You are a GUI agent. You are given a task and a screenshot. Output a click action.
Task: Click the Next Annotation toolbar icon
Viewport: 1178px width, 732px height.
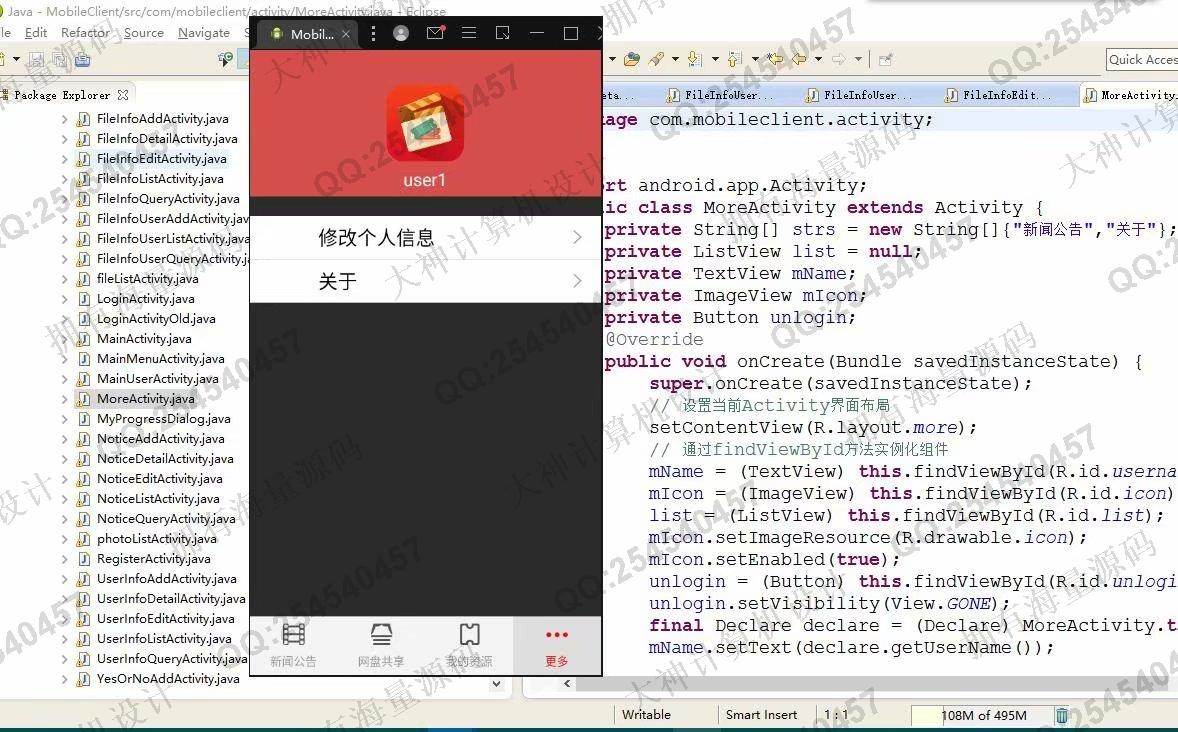pyautogui.click(x=694, y=59)
